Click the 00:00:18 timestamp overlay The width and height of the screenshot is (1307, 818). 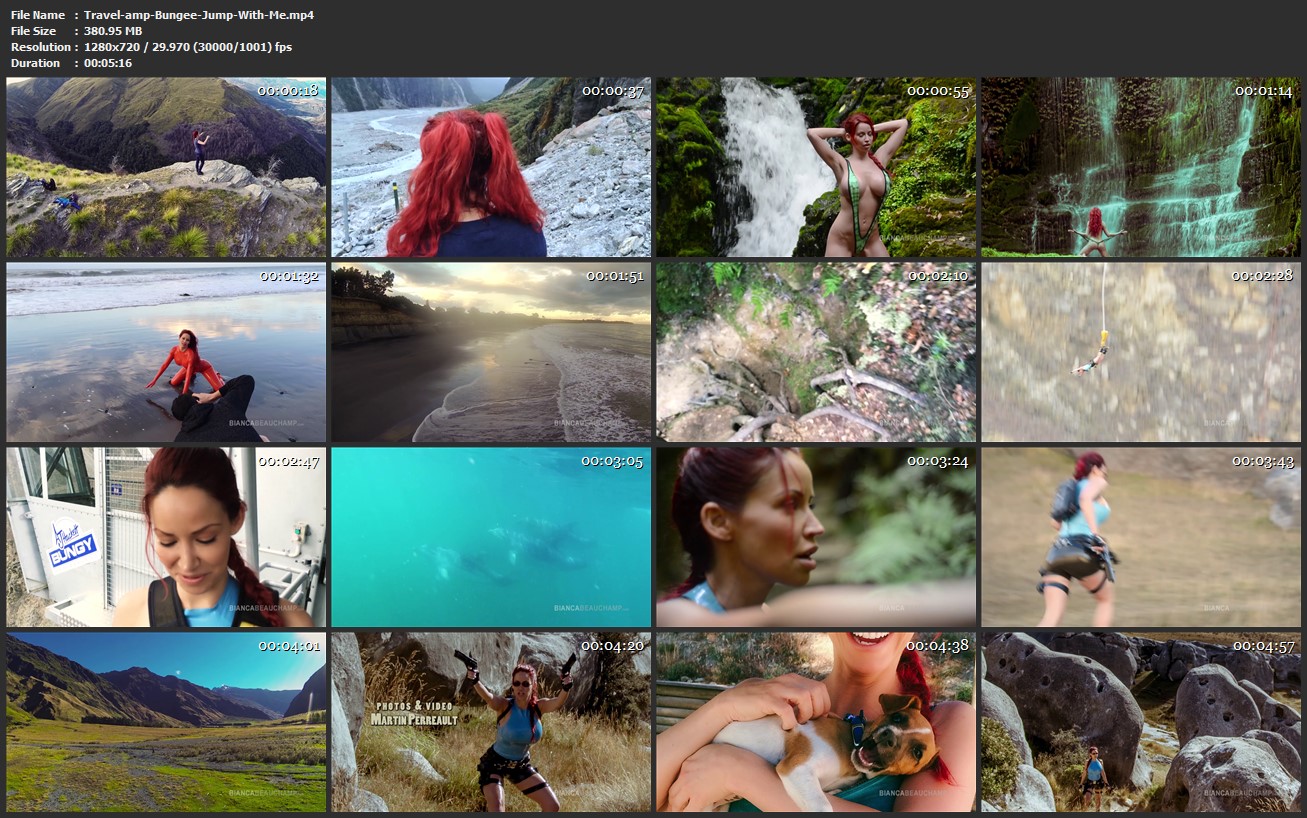click(288, 91)
